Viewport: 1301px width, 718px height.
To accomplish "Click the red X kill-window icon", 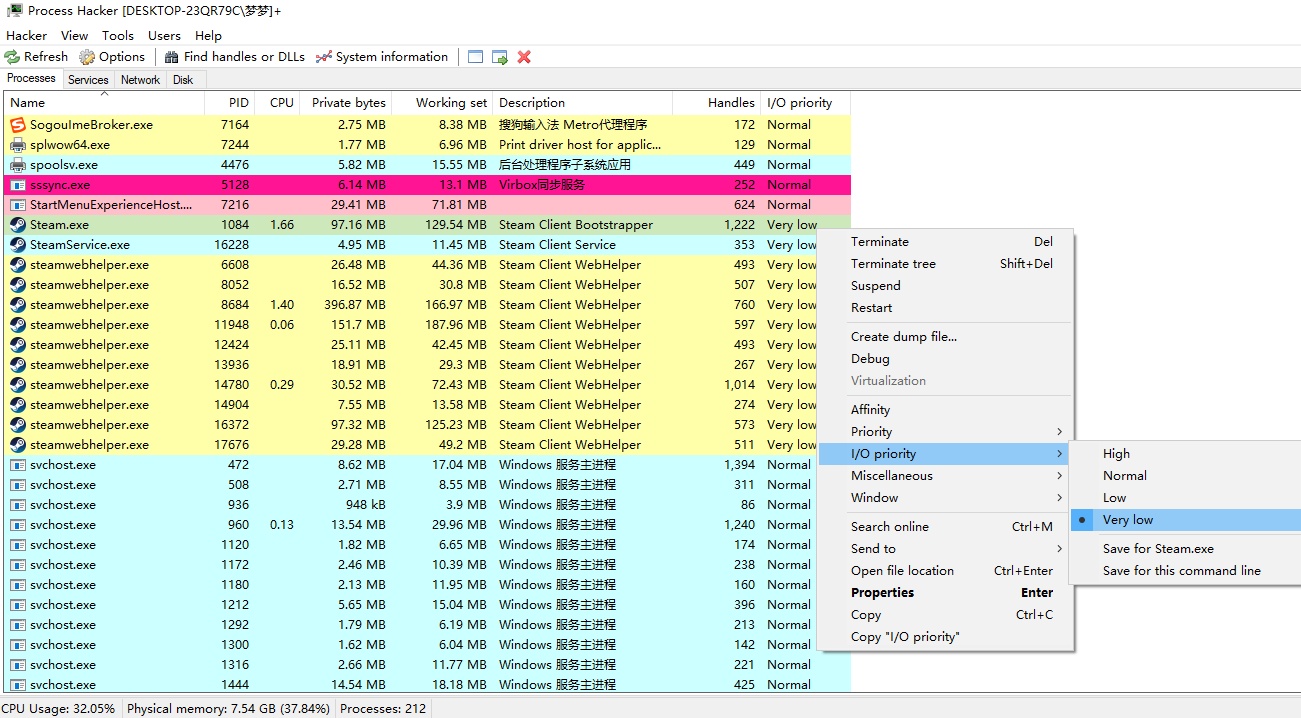I will [x=524, y=57].
